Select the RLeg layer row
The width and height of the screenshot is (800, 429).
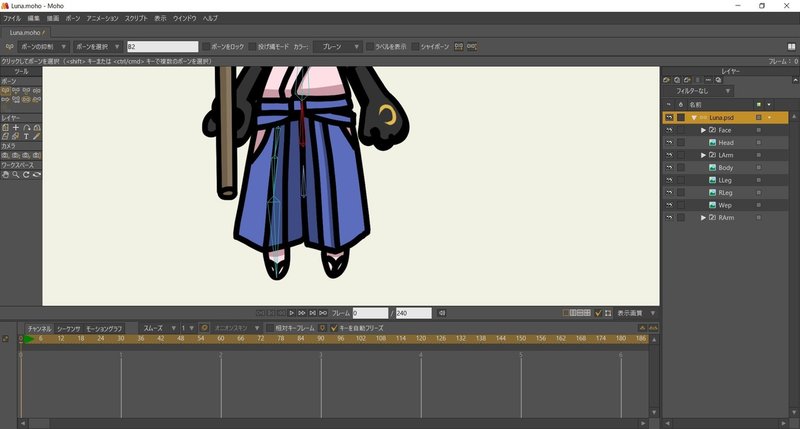click(x=725, y=193)
